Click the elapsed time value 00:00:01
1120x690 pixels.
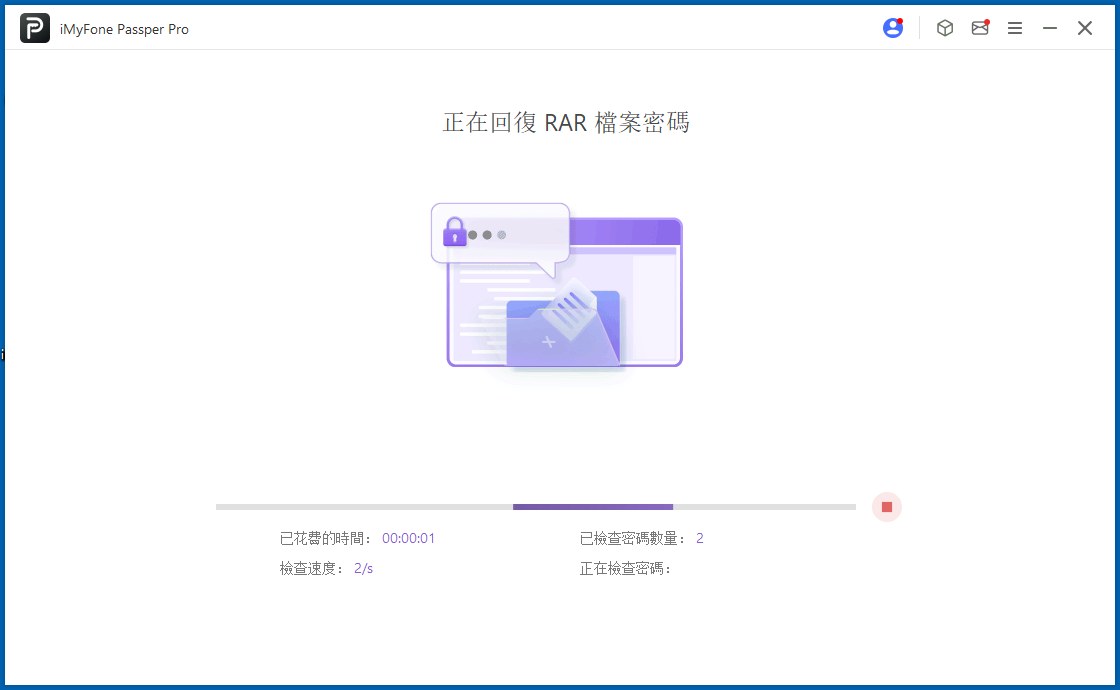[409, 539]
